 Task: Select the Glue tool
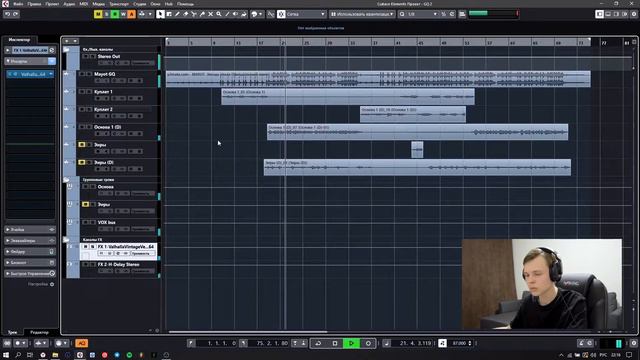point(202,14)
